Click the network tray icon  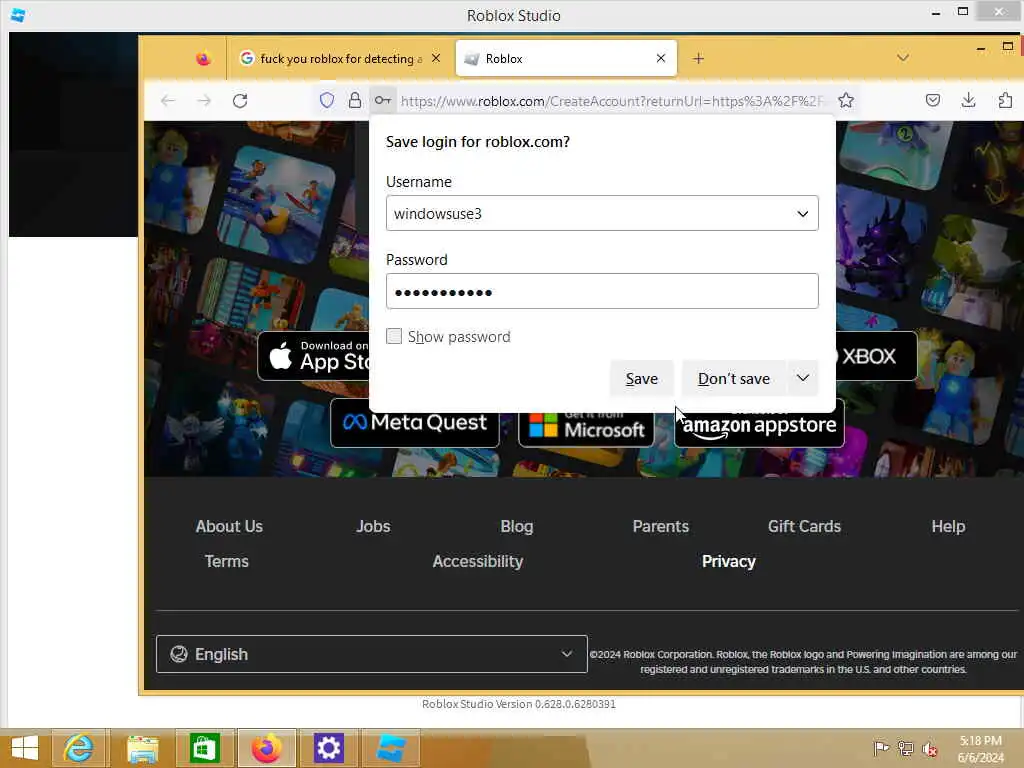pos(905,748)
